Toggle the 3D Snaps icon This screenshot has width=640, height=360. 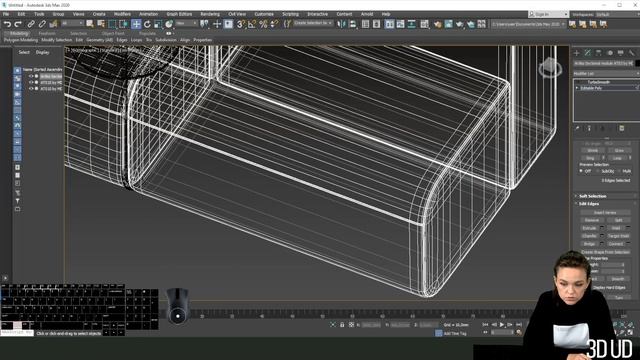241,24
